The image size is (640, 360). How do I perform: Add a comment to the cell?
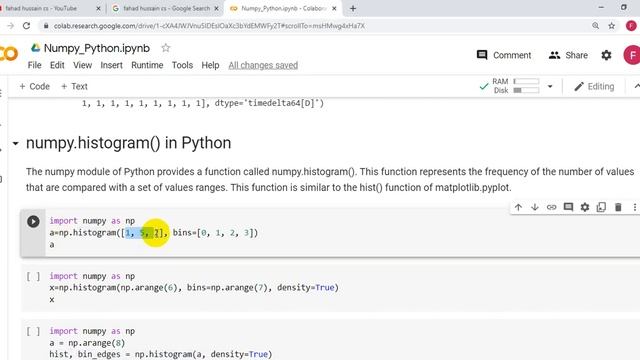(x=568, y=207)
